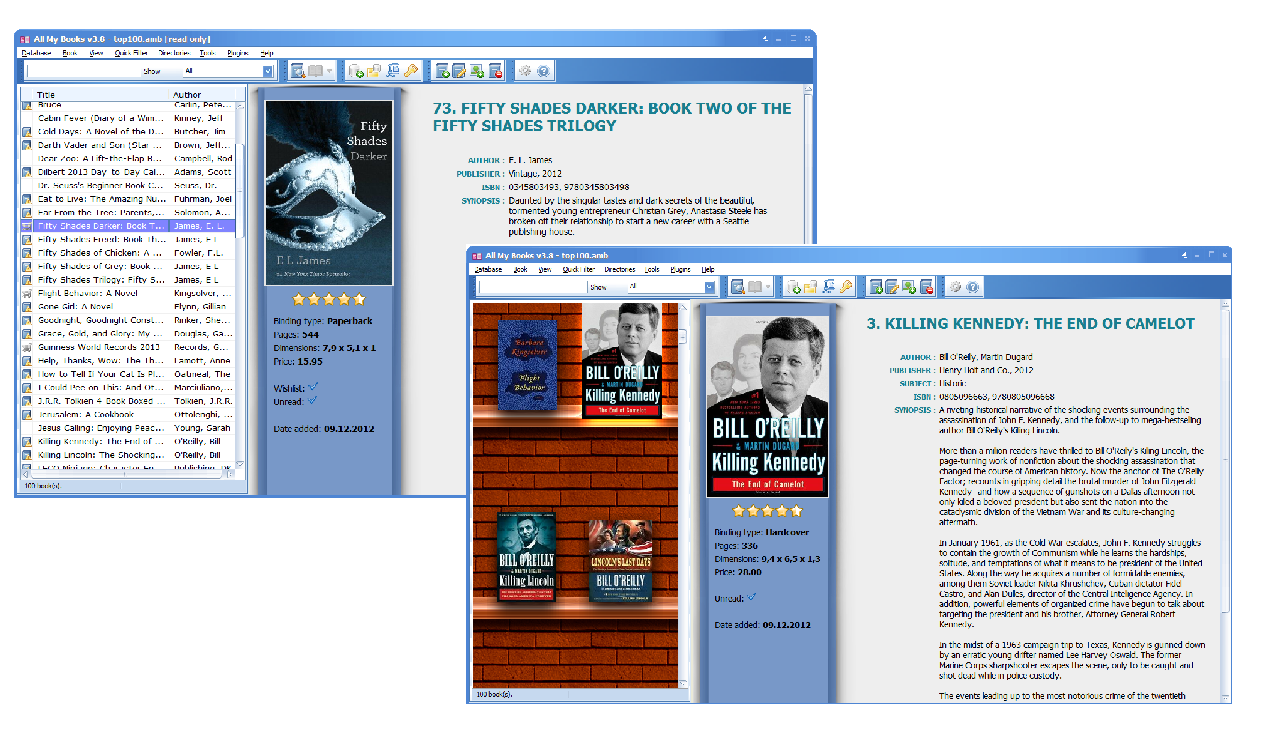Click the key password icon in back window
Image resolution: width=1274 pixels, height=753 pixels.
(410, 71)
